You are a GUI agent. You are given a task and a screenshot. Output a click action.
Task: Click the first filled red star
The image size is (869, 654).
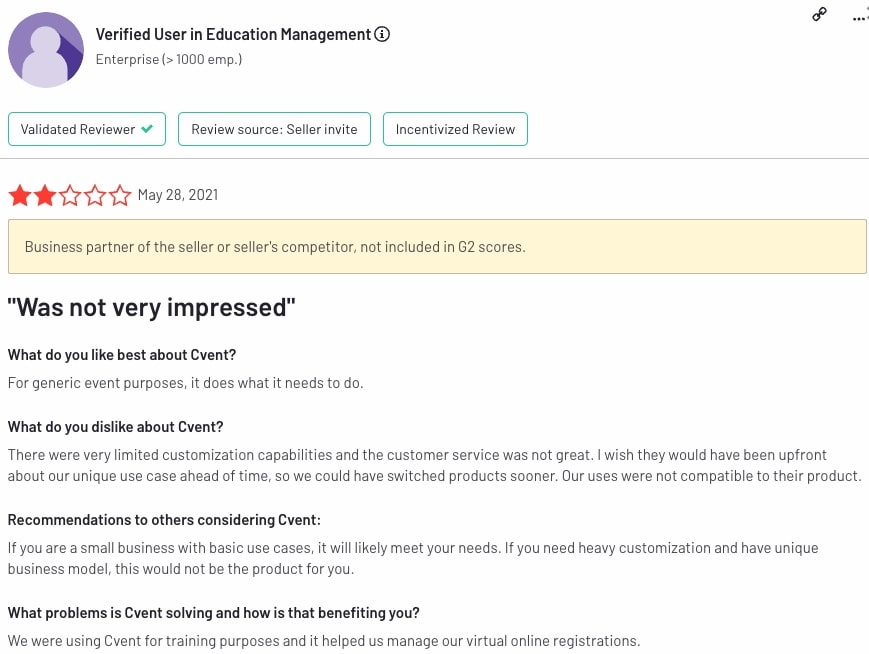tap(19, 195)
